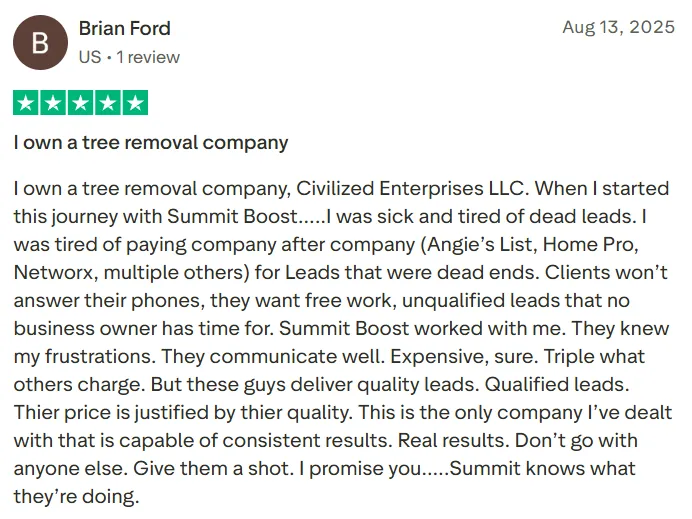
Task: Click the Aug 13, 2025 review date
Action: click(x=618, y=27)
